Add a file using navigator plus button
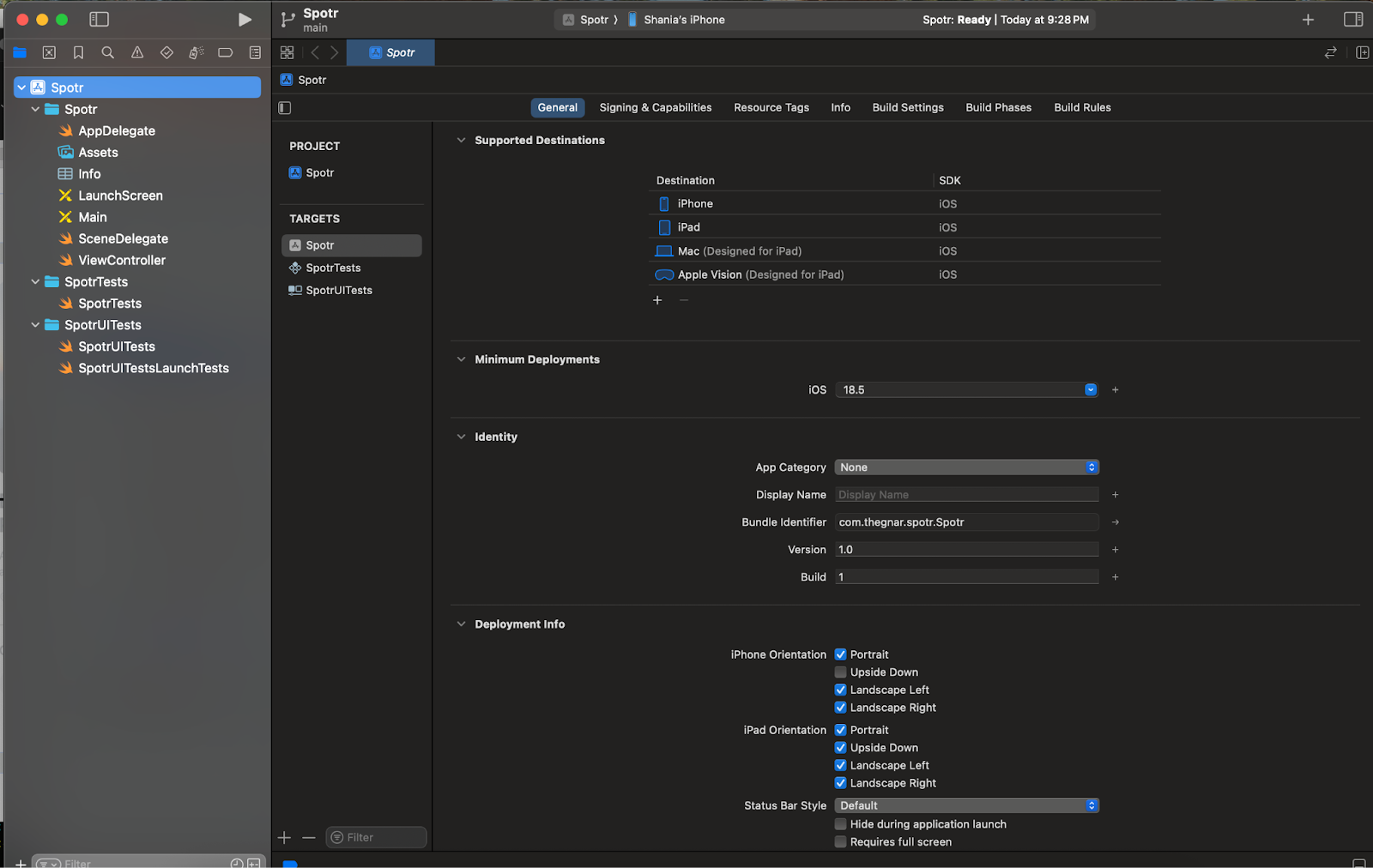 tap(21, 863)
